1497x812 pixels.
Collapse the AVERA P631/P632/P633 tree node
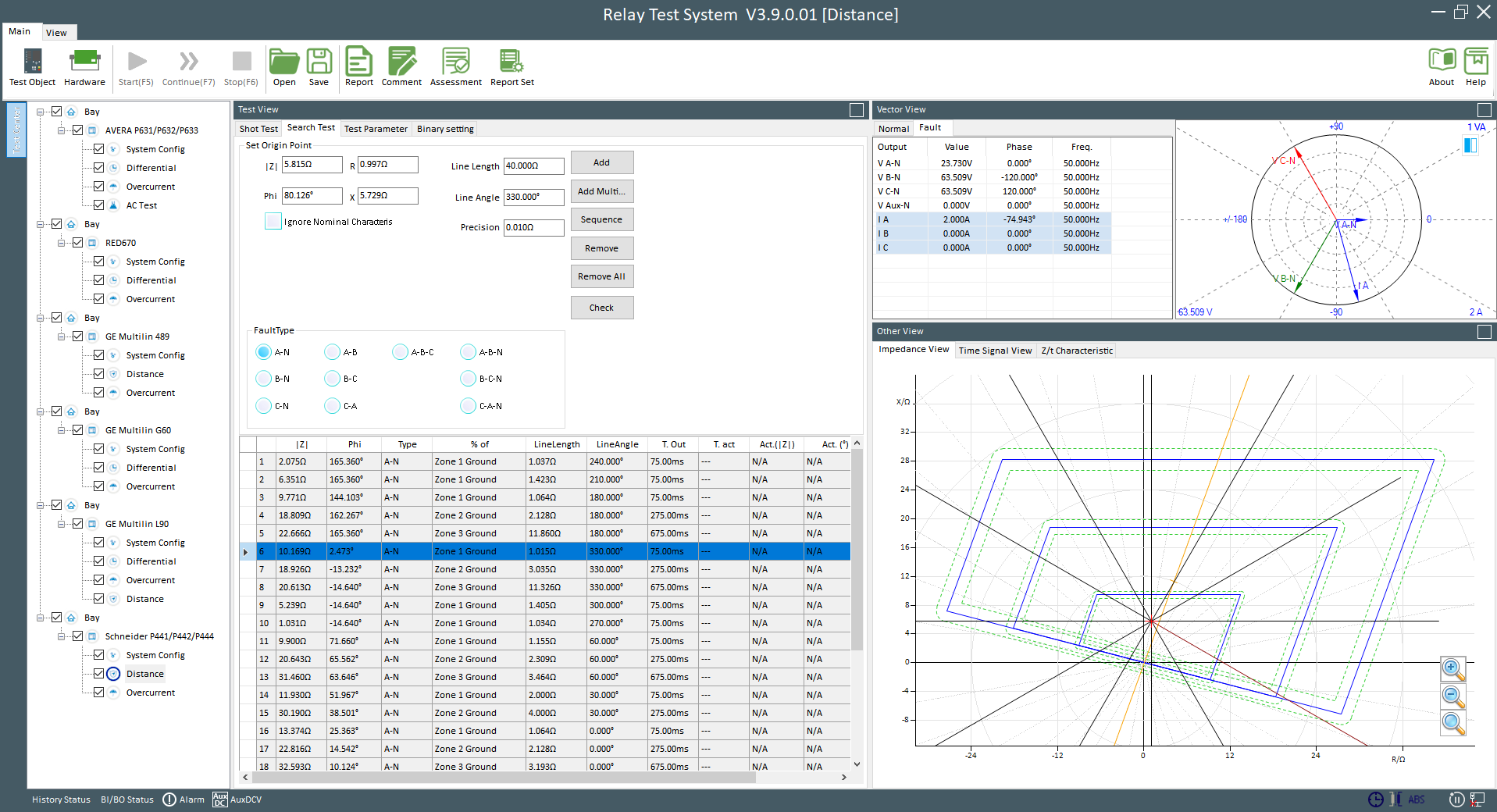[x=62, y=130]
